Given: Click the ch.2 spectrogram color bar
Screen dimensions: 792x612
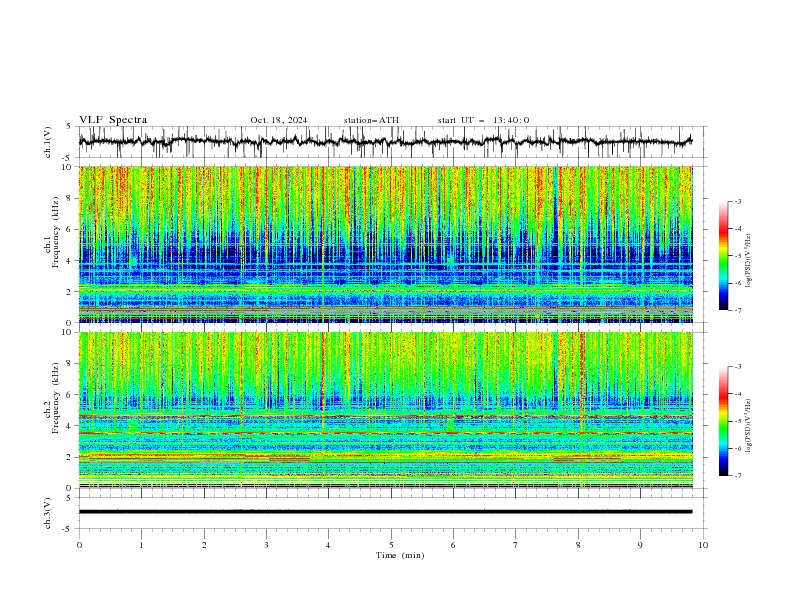Looking at the screenshot, I should pos(723,421).
